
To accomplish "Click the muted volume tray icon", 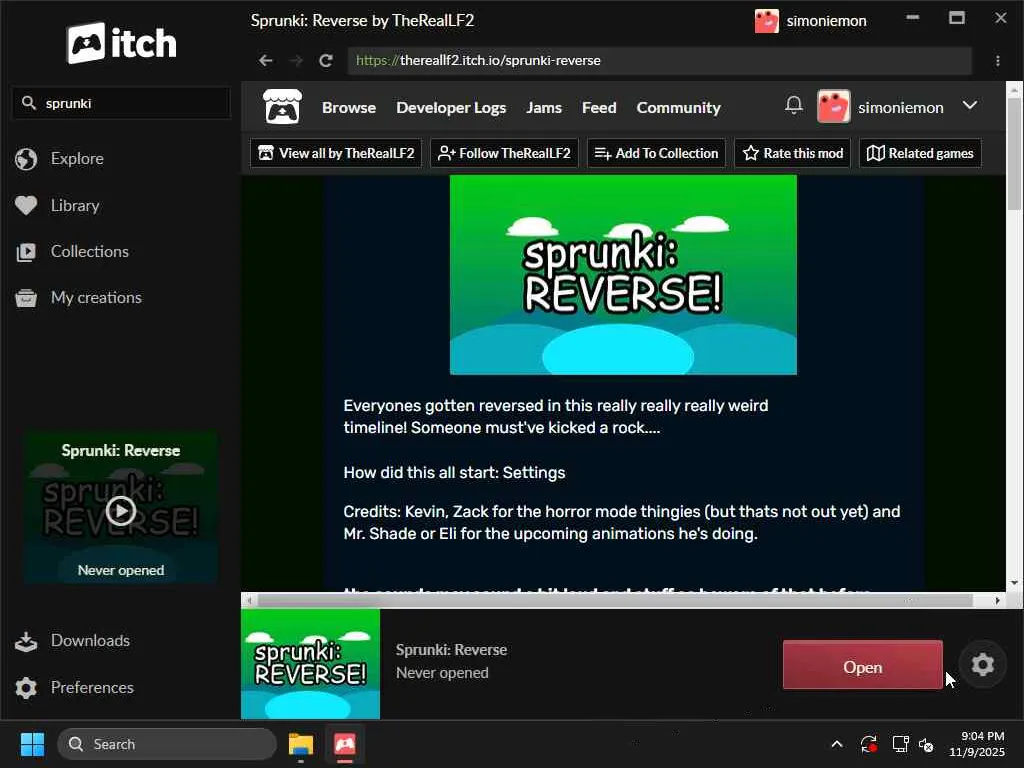I will pos(927,744).
